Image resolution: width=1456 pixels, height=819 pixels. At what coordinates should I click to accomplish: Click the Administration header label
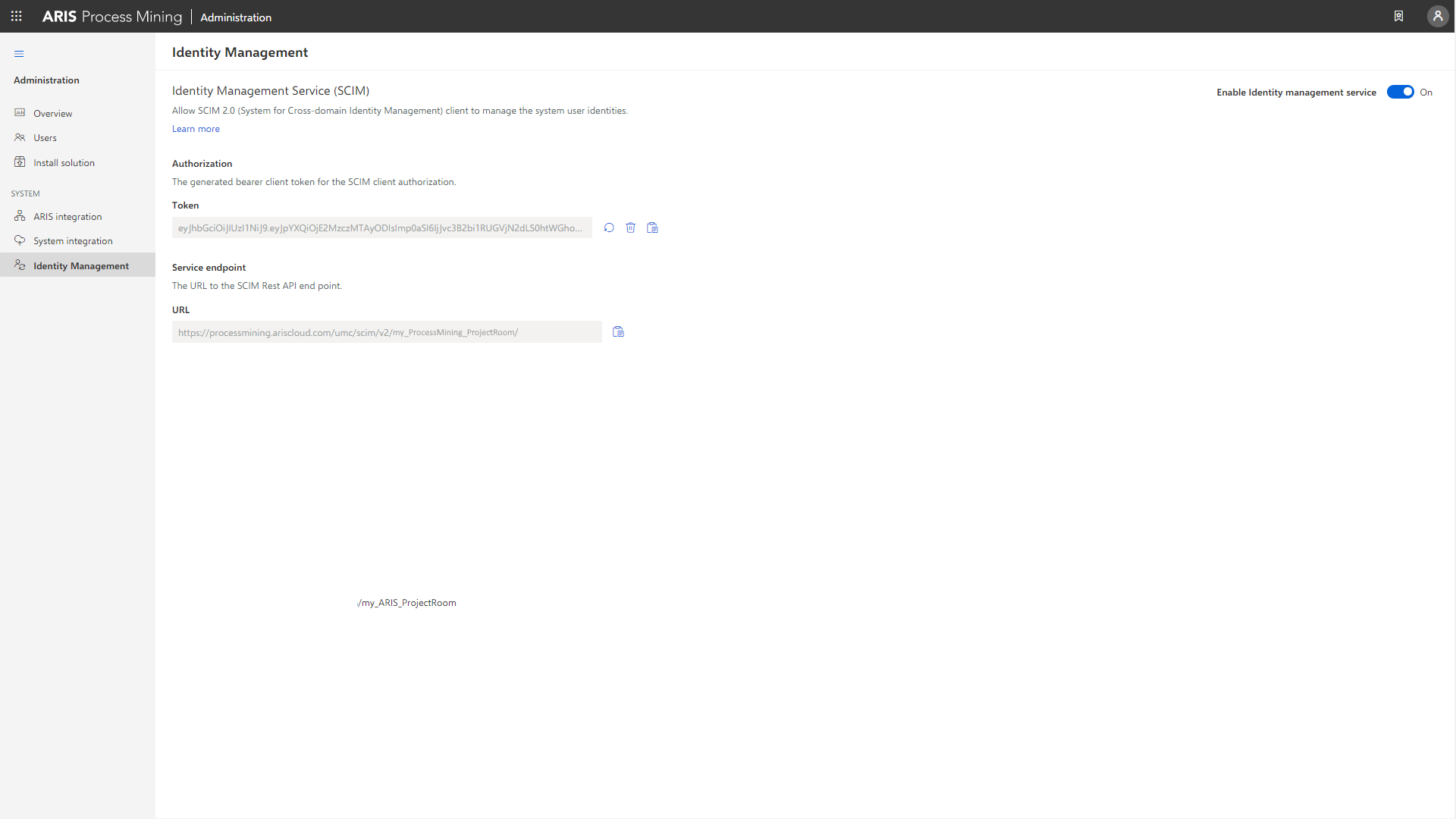coord(236,17)
